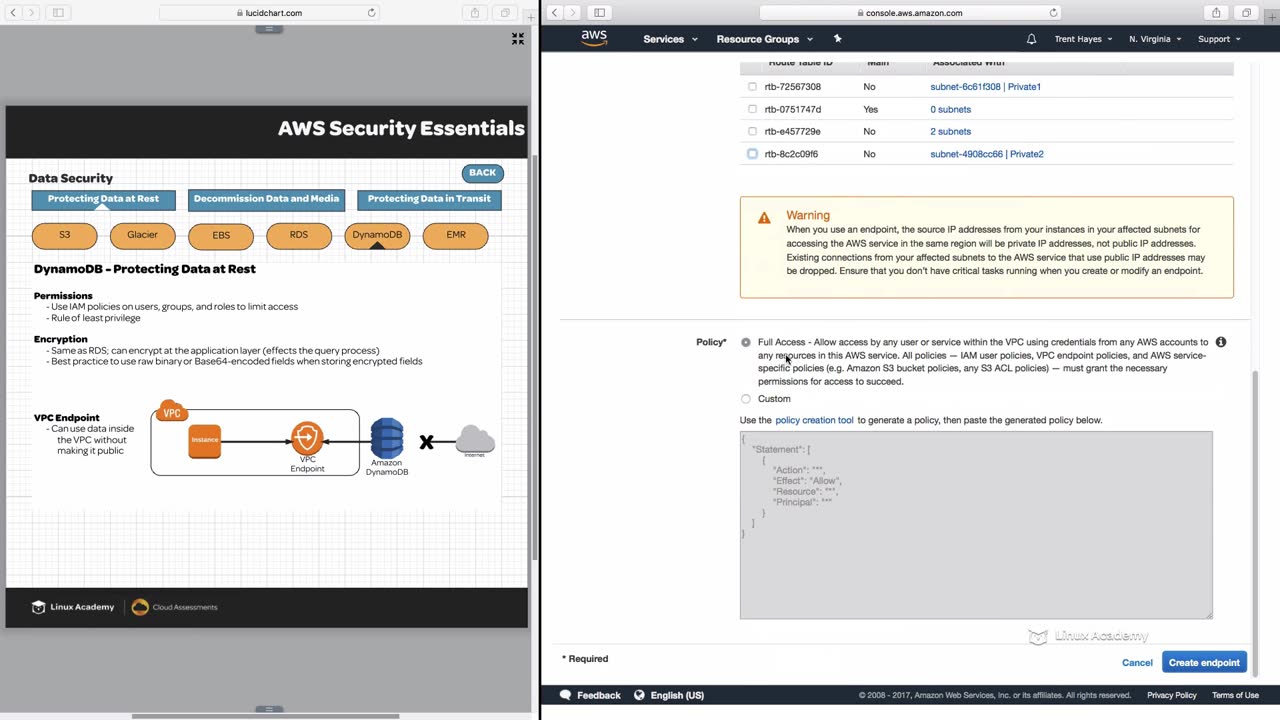Click the Amazon DynamoDB database icon in diagram
This screenshot has height=720, width=1280.
click(x=387, y=438)
